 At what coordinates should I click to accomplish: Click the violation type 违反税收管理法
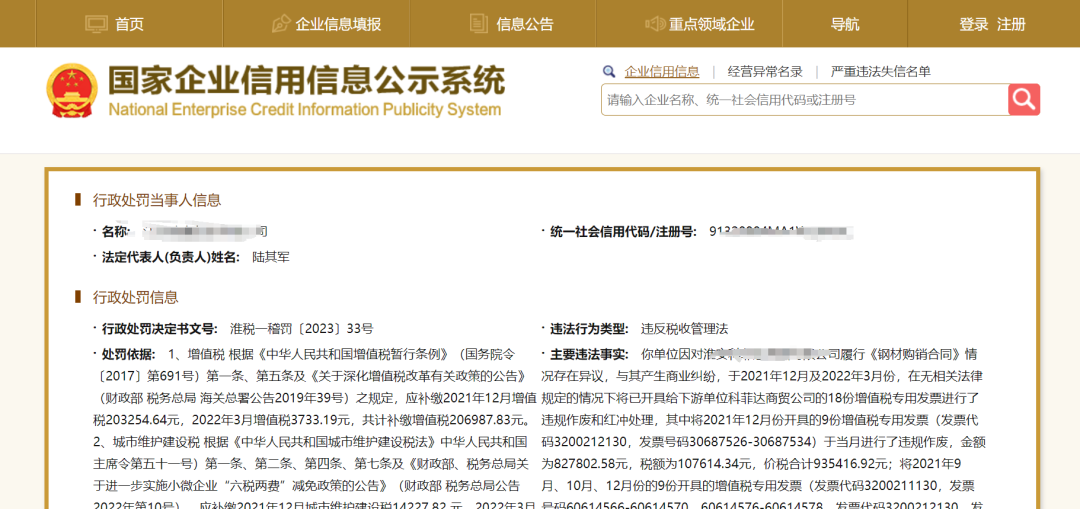(x=684, y=329)
